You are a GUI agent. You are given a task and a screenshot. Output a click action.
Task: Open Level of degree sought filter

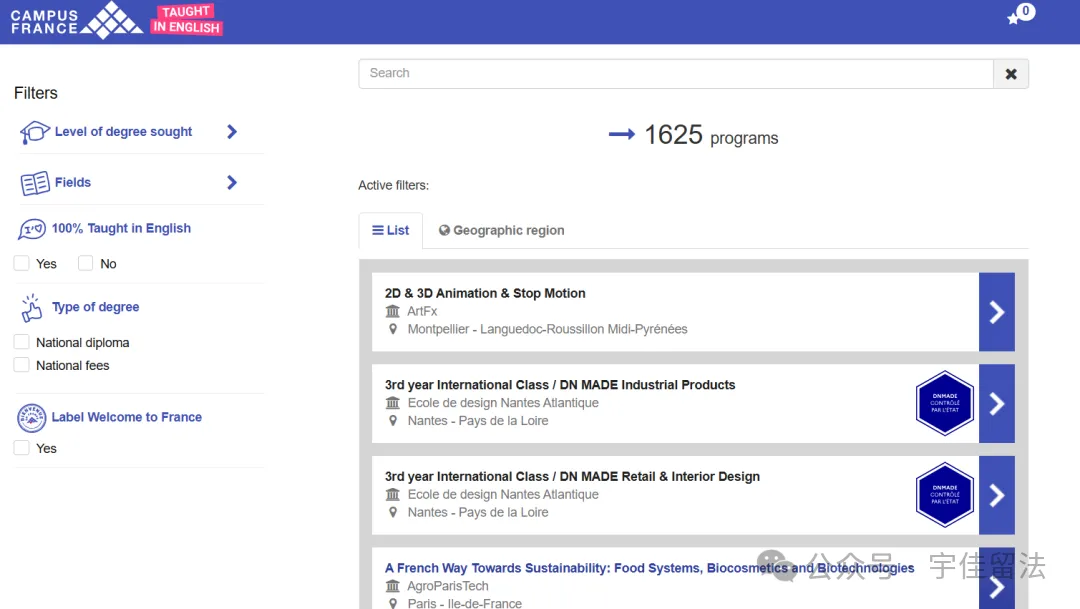[x=123, y=132]
